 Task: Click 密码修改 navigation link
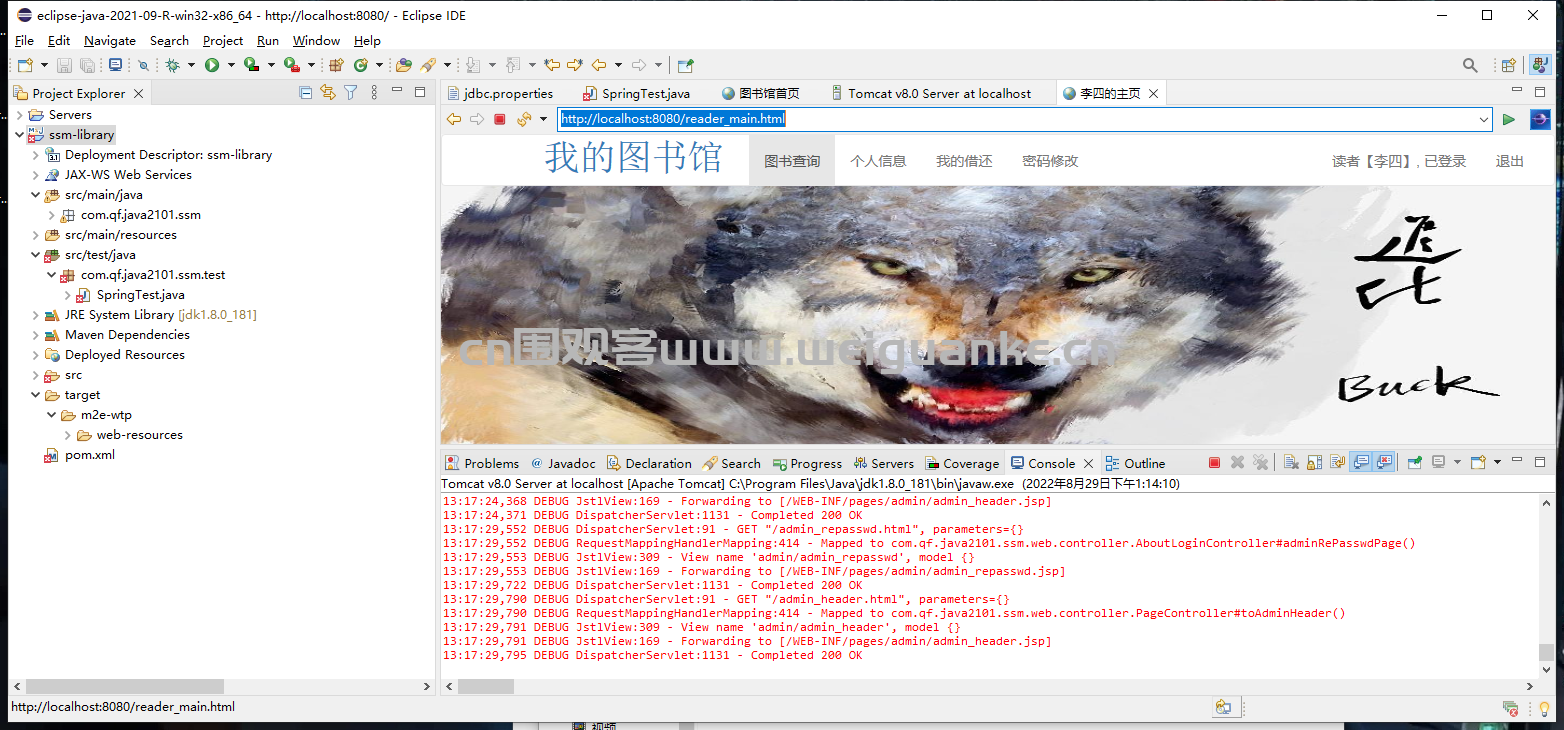click(x=1050, y=161)
